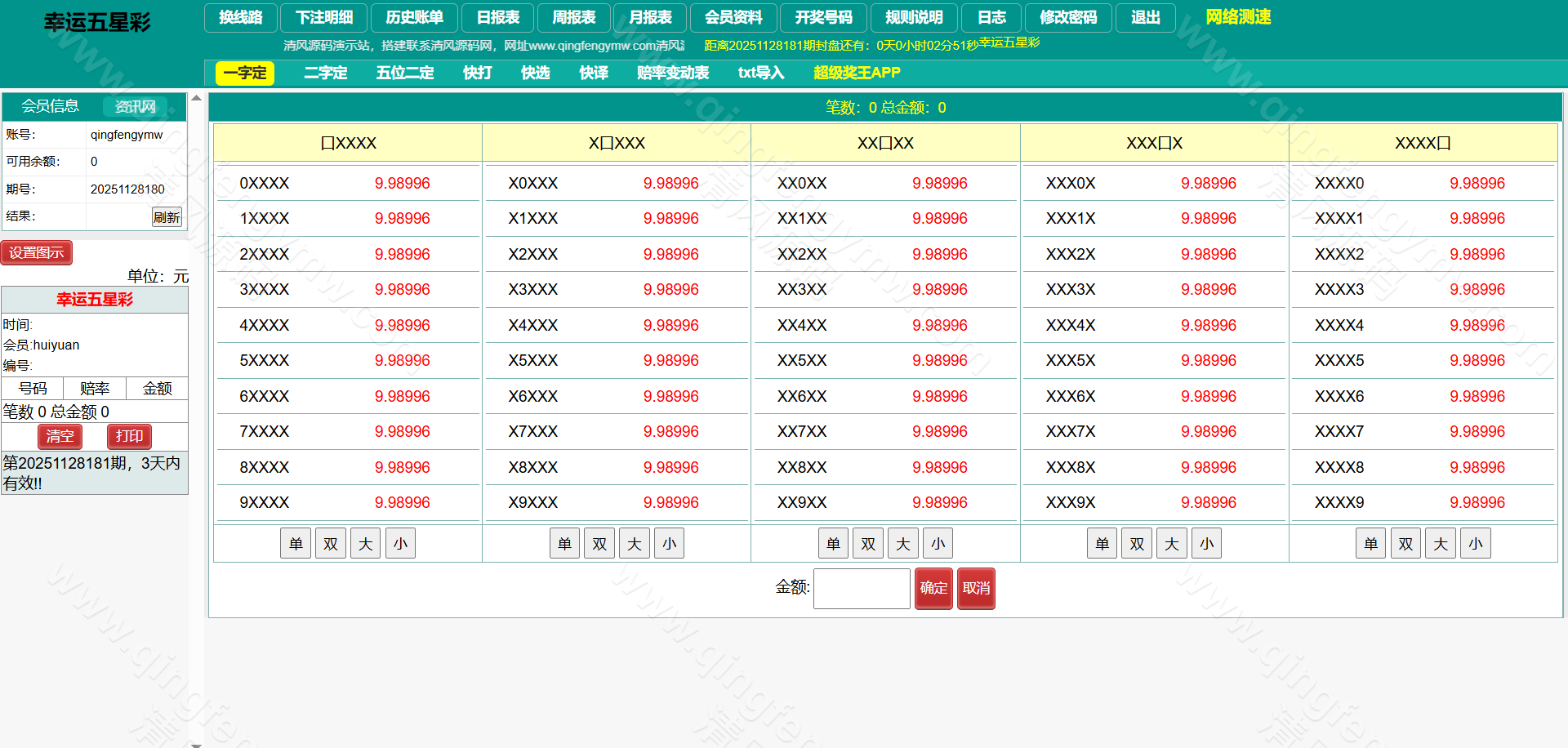Click 网络测速 to test network speed
The height and width of the screenshot is (748, 1568).
[1237, 17]
